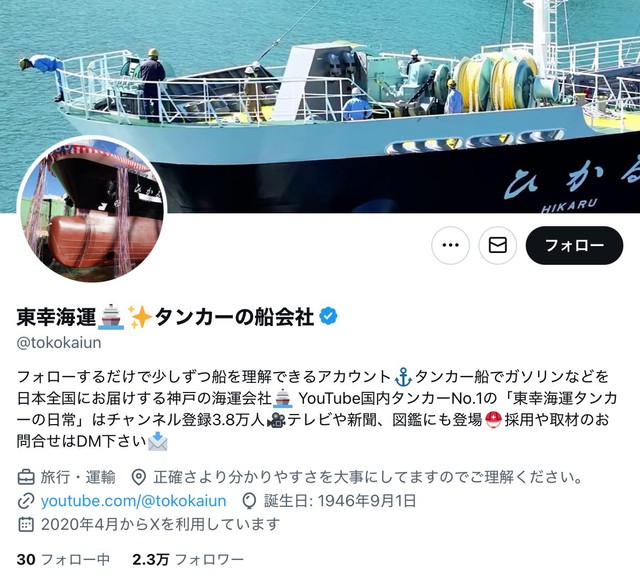The image size is (640, 579).
Task: View the 30 フォロー中 following list
Action: click(x=63, y=559)
